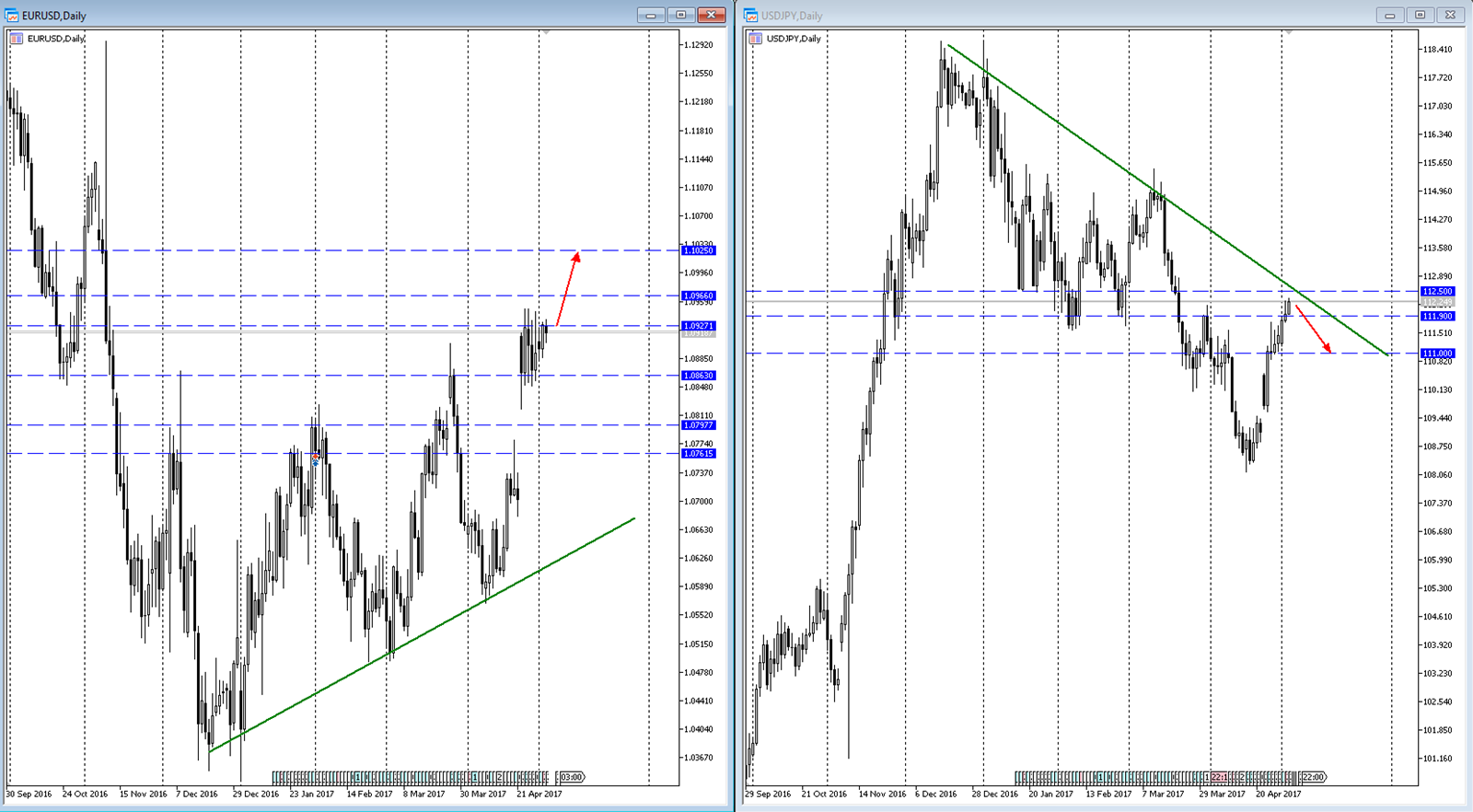The width and height of the screenshot is (1473, 812).
Task: Select the 111.000 support level label
Action: (x=1437, y=354)
